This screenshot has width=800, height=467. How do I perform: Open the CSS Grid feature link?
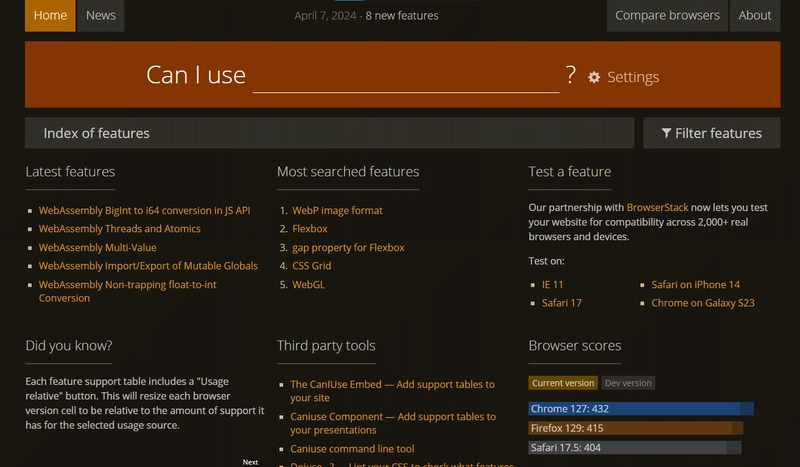click(x=312, y=266)
